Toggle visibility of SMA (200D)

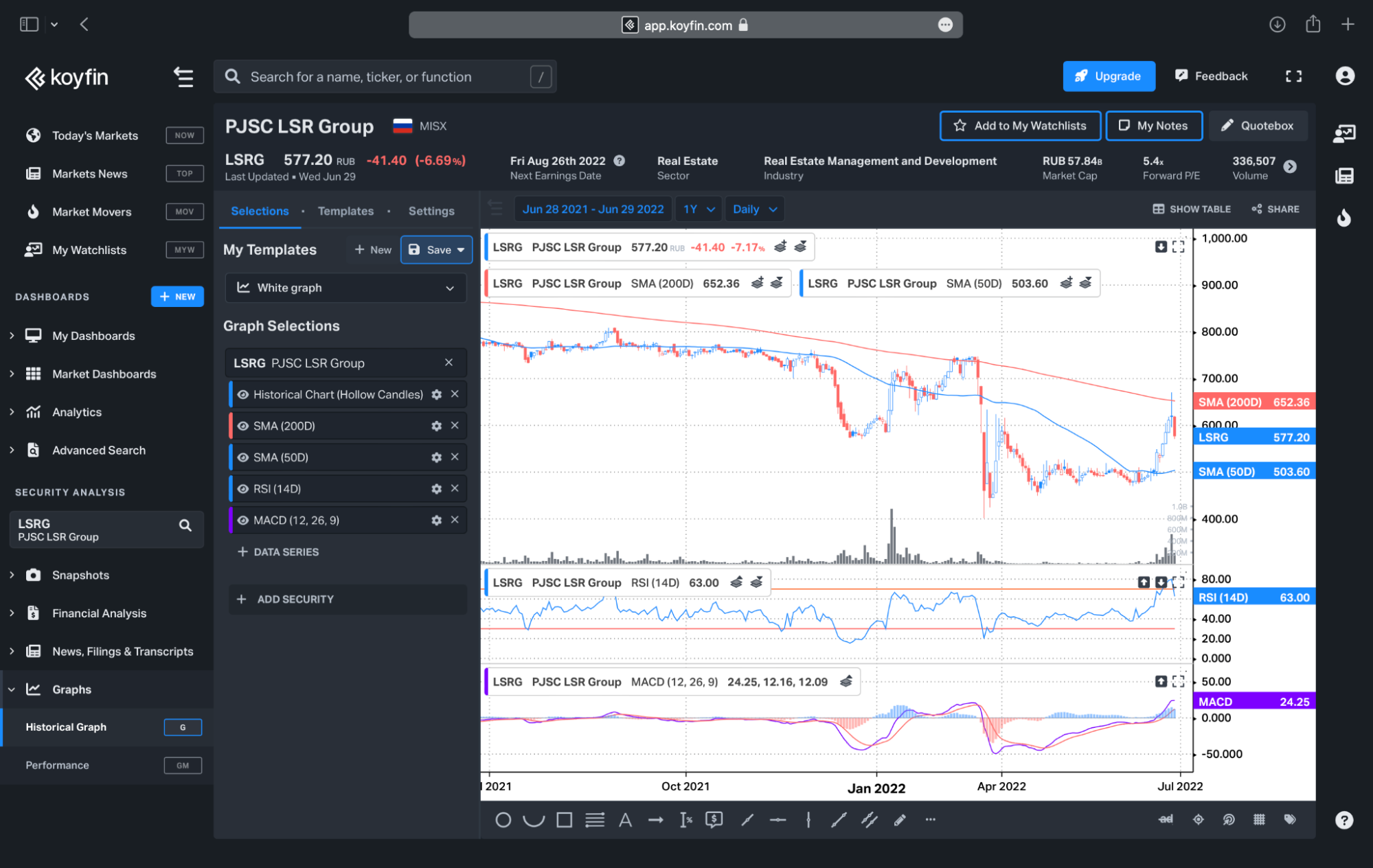243,426
